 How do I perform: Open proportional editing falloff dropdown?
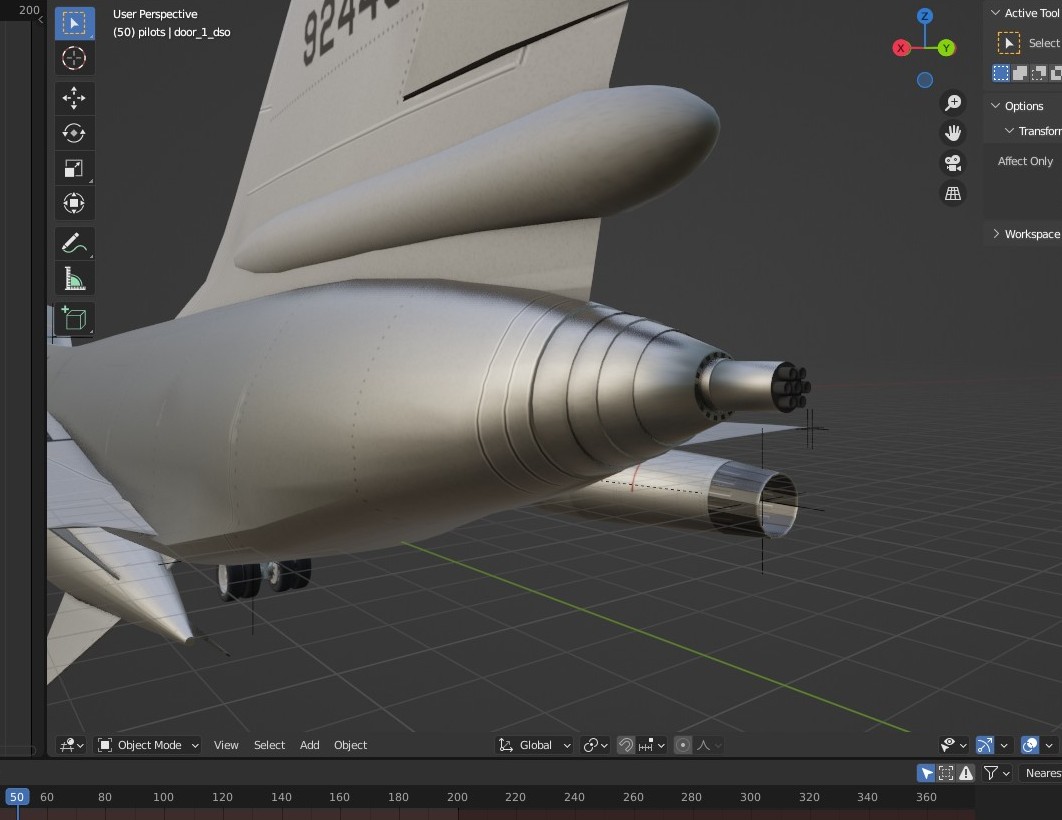point(708,745)
